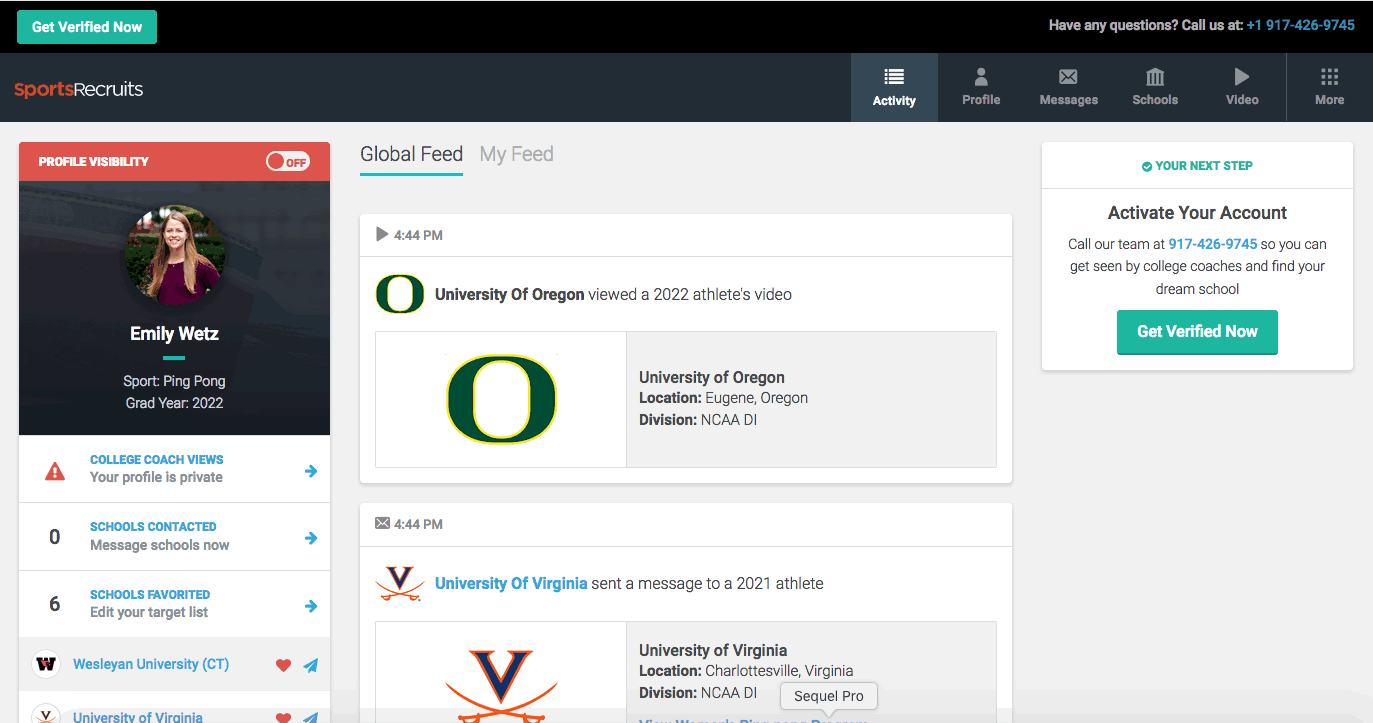1373x723 pixels.
Task: Select the Global Feed tab
Action: coord(411,154)
